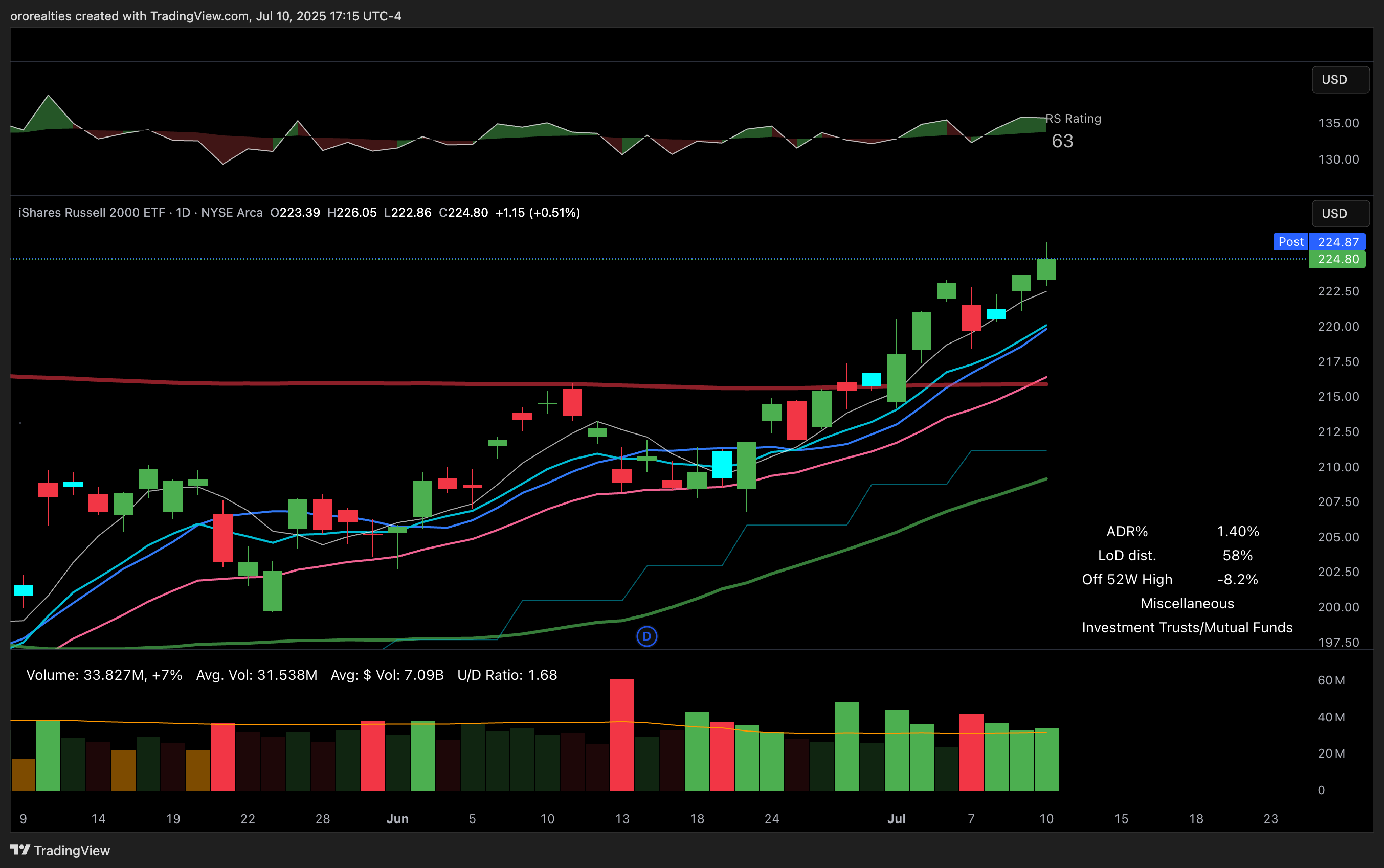Click the 130.00 RS scale label
This screenshot has height=868, width=1384.
pyautogui.click(x=1338, y=159)
